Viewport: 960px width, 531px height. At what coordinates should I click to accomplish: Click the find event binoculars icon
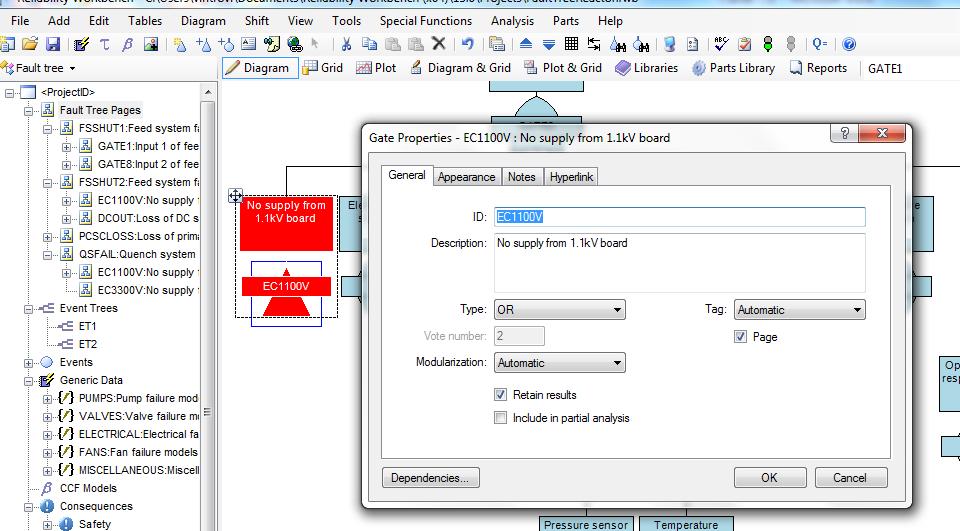click(641, 44)
